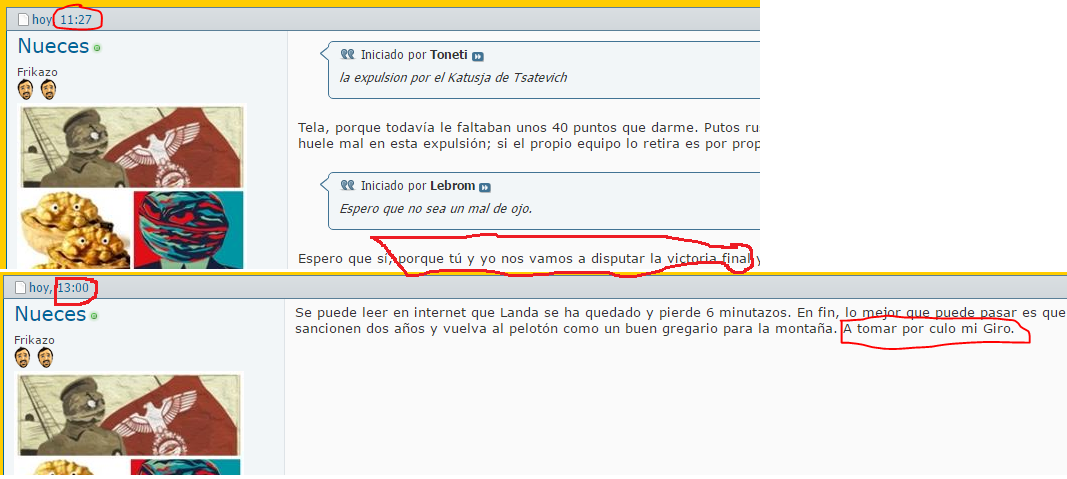The width and height of the screenshot is (1067, 479).
Task: Click the phrase 'A tomar por culo mi Giro.'
Action: (x=929, y=329)
